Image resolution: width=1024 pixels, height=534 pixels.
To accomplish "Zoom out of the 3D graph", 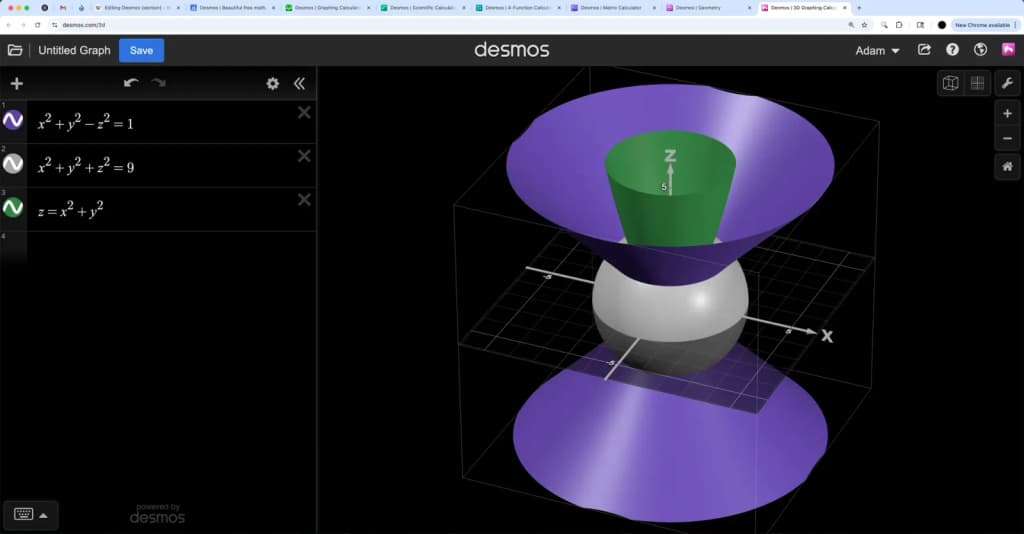I will 1007,138.
